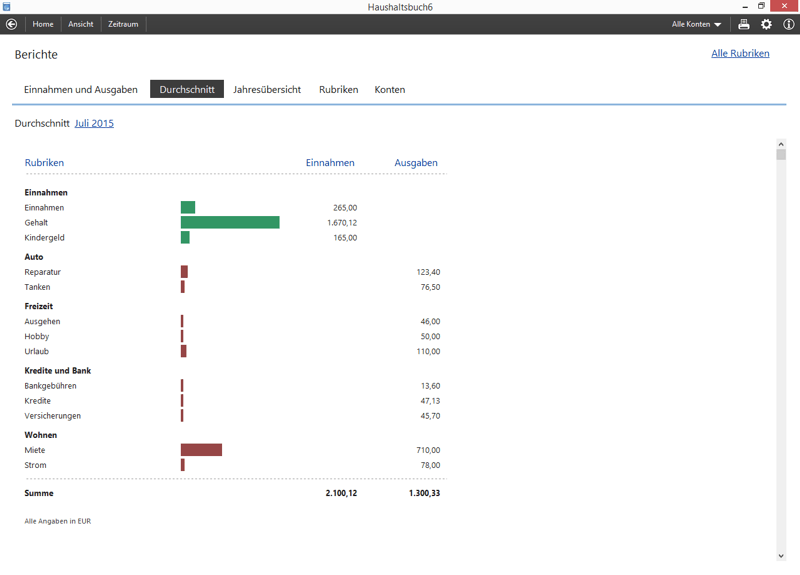Image resolution: width=800 pixels, height=575 pixels.
Task: Open settings via the gear icon
Action: pos(766,24)
